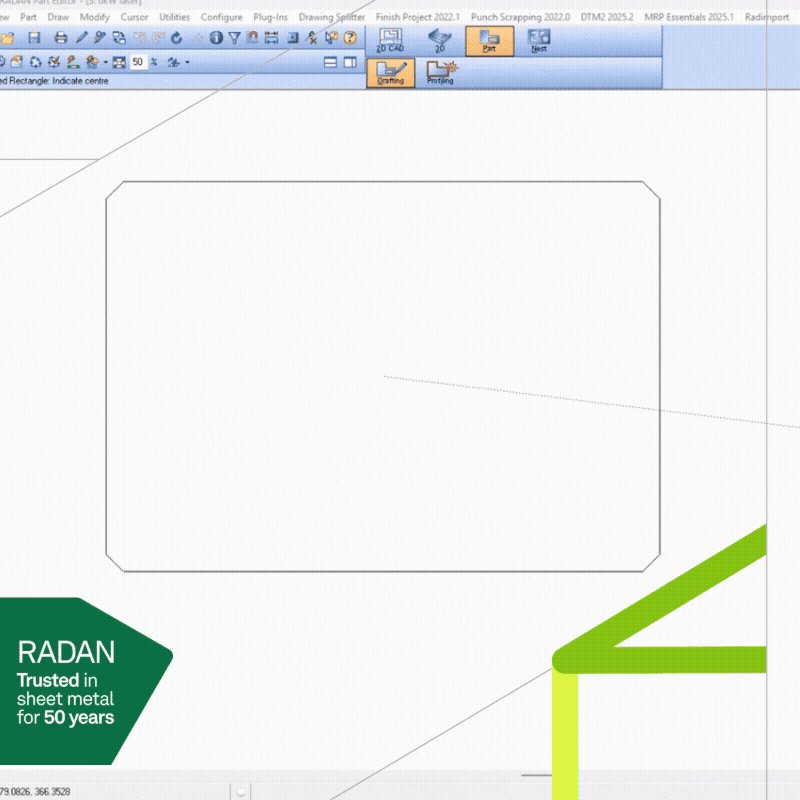This screenshot has width=800, height=800.
Task: Select the Drafting mode button
Action: 391,73
